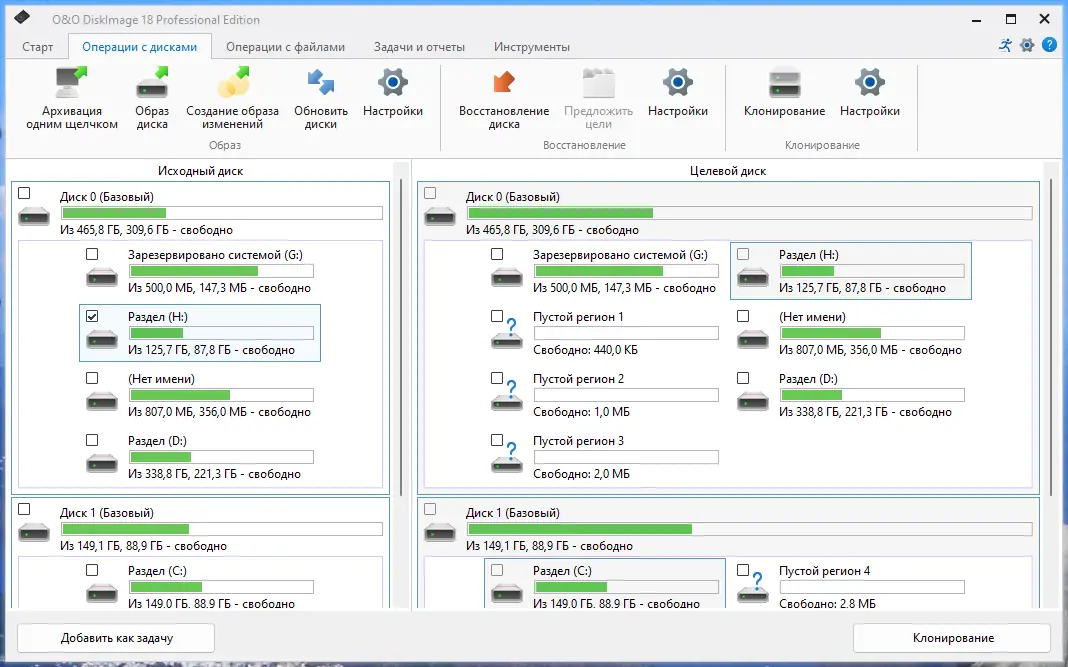
Task: Click the Клонирование ribbon icon
Action: click(785, 82)
